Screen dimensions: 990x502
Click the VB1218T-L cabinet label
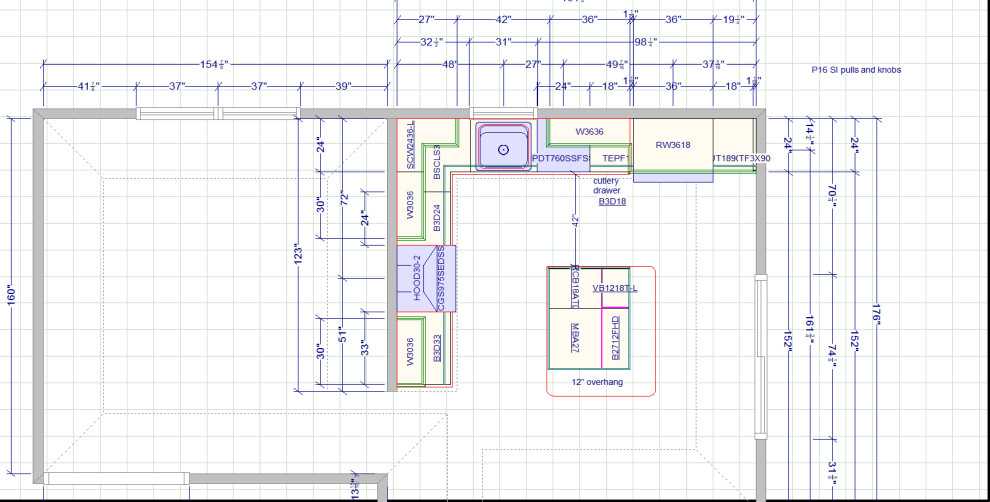[x=614, y=288]
